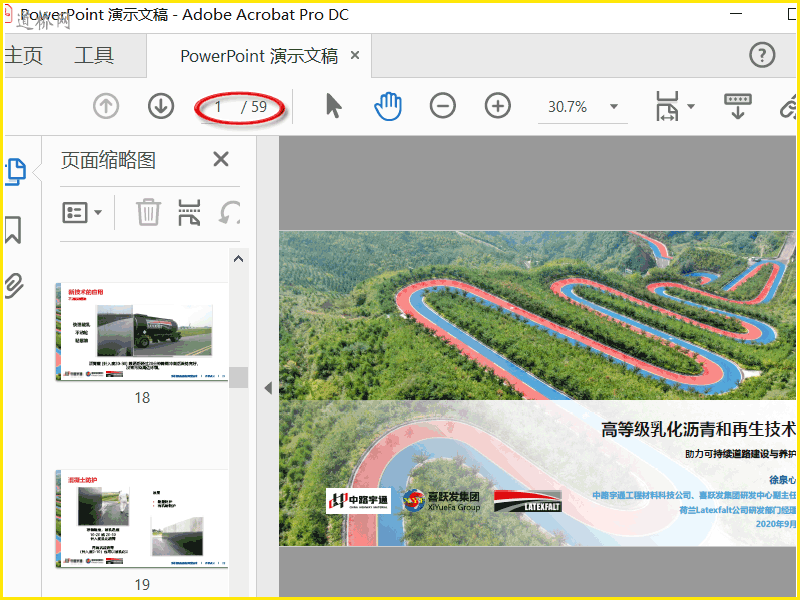Click the 页面缩略图 panel title

pyautogui.click(x=108, y=160)
